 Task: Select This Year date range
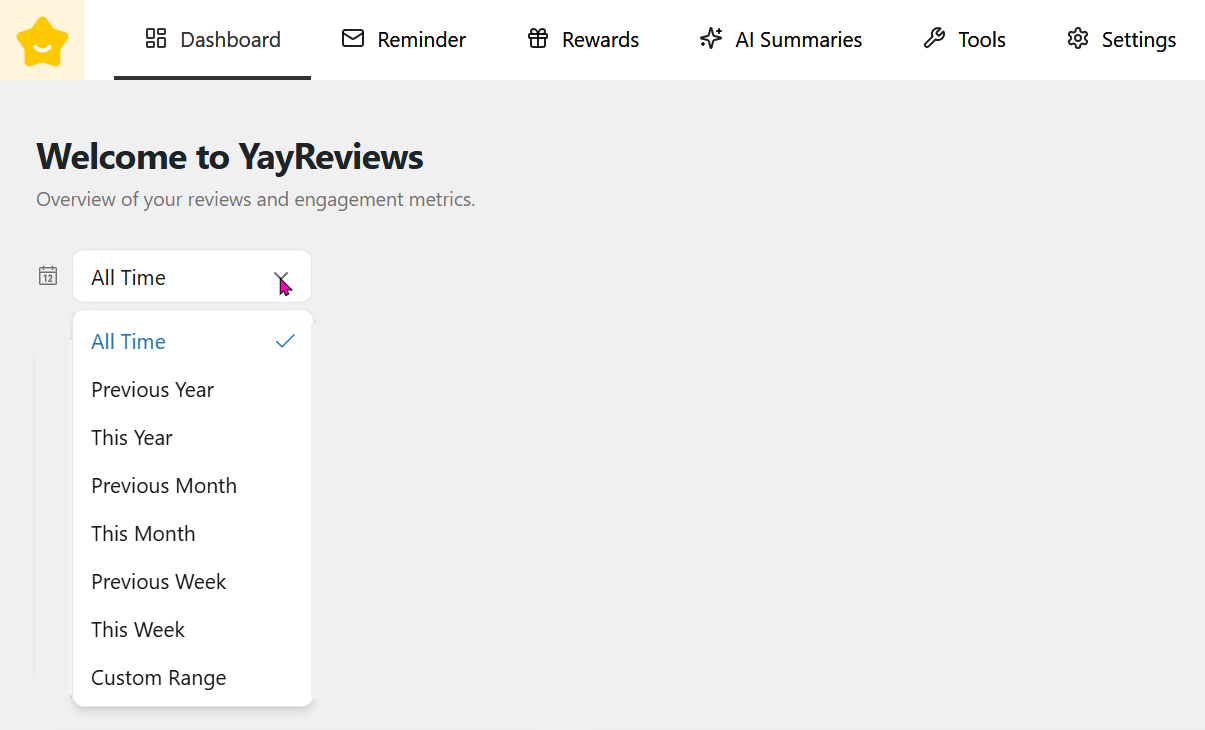131,438
